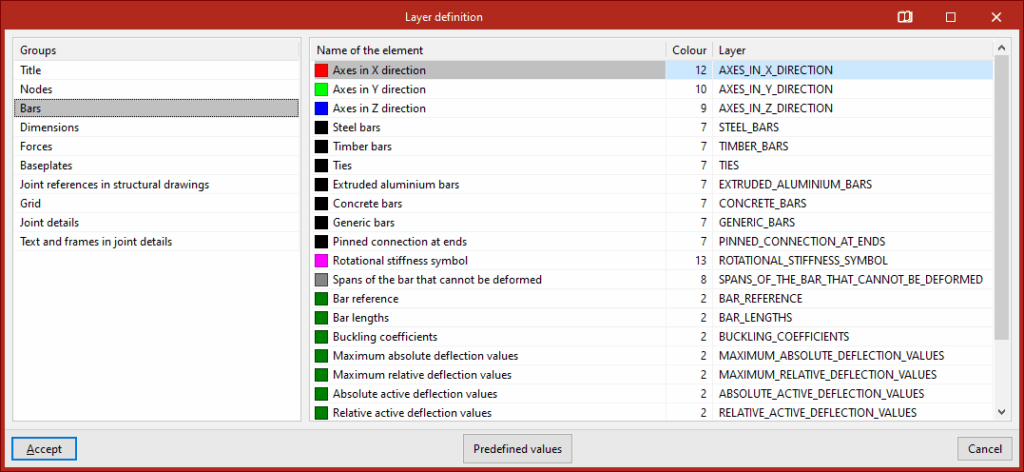Click the scroll down arrow of the element list
The height and width of the screenshot is (472, 1024).
tap(1001, 412)
